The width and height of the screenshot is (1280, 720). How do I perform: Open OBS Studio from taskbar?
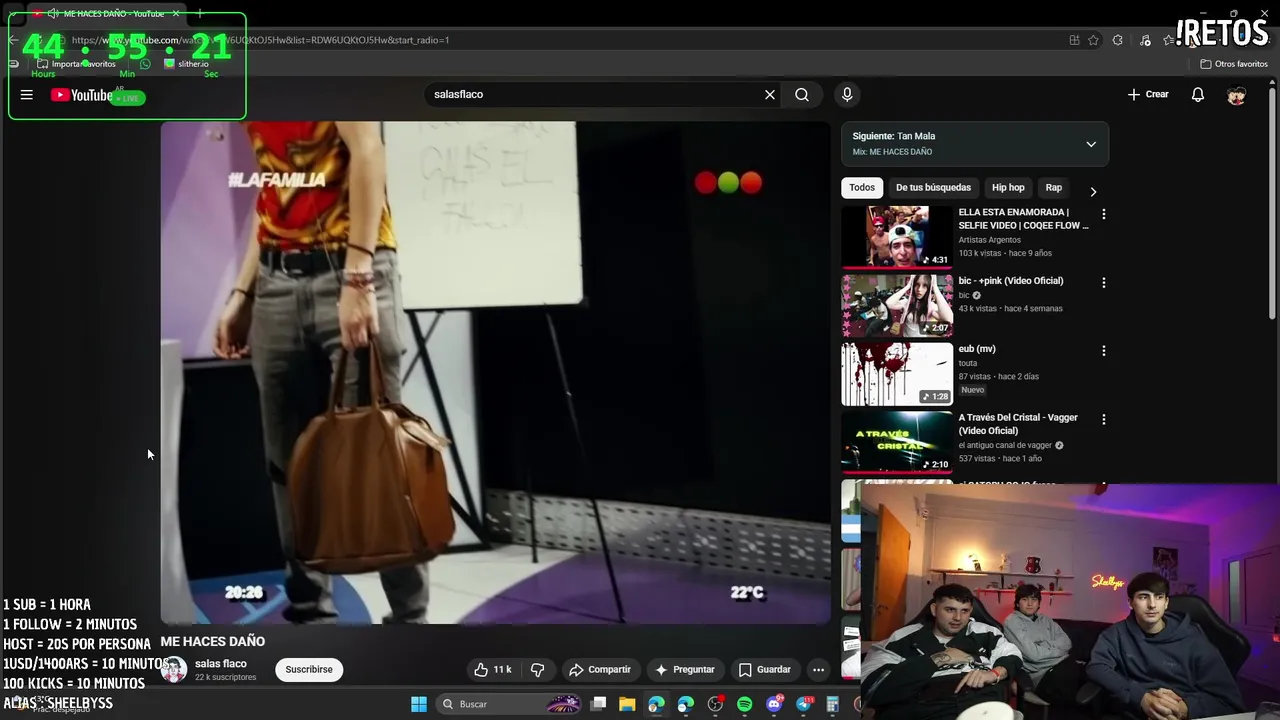coord(715,704)
